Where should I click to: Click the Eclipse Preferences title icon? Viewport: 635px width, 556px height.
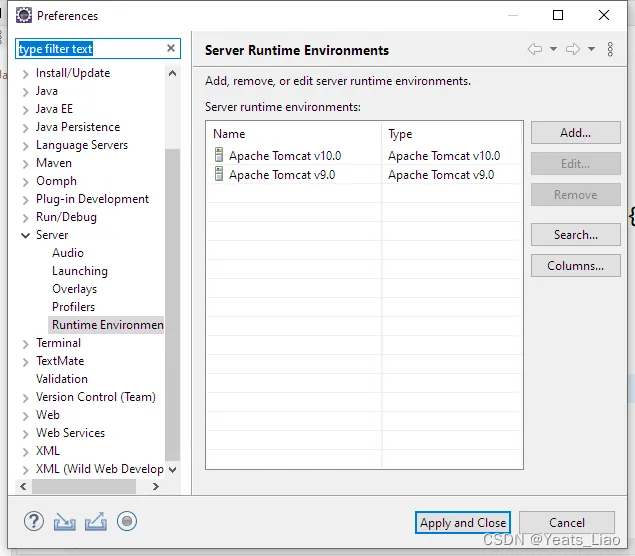[23, 15]
